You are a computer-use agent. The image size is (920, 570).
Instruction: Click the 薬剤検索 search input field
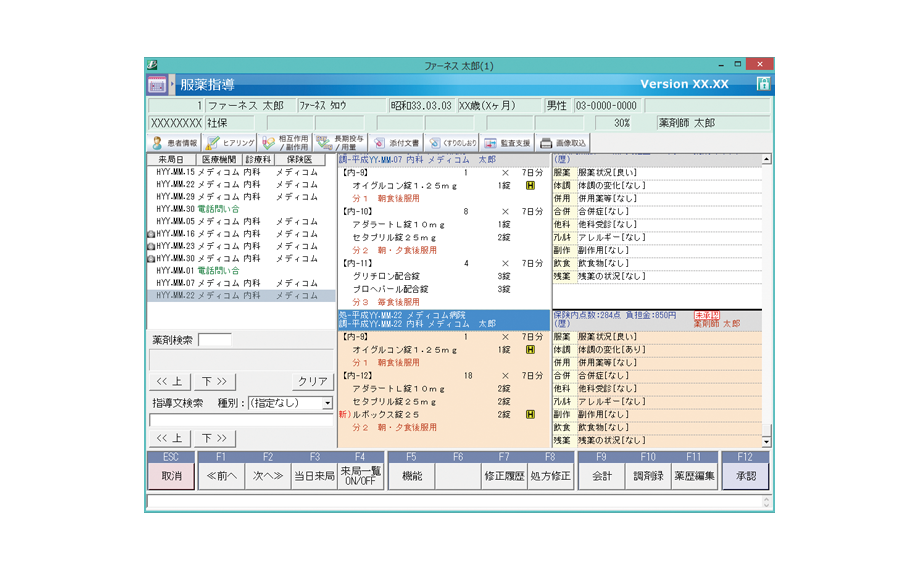[x=215, y=340]
